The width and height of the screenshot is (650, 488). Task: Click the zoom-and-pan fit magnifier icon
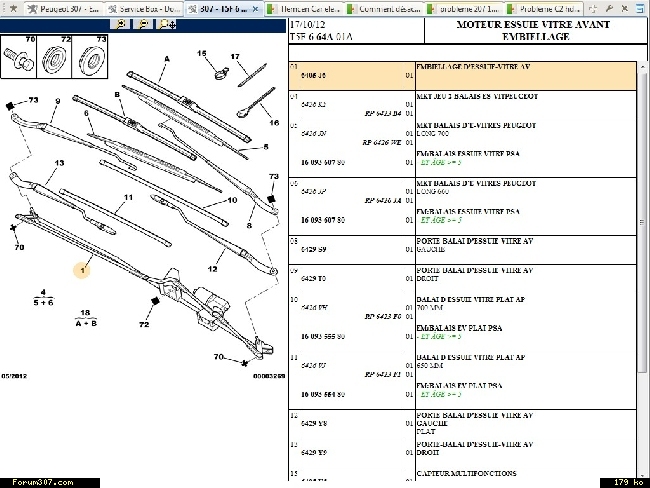167,24
